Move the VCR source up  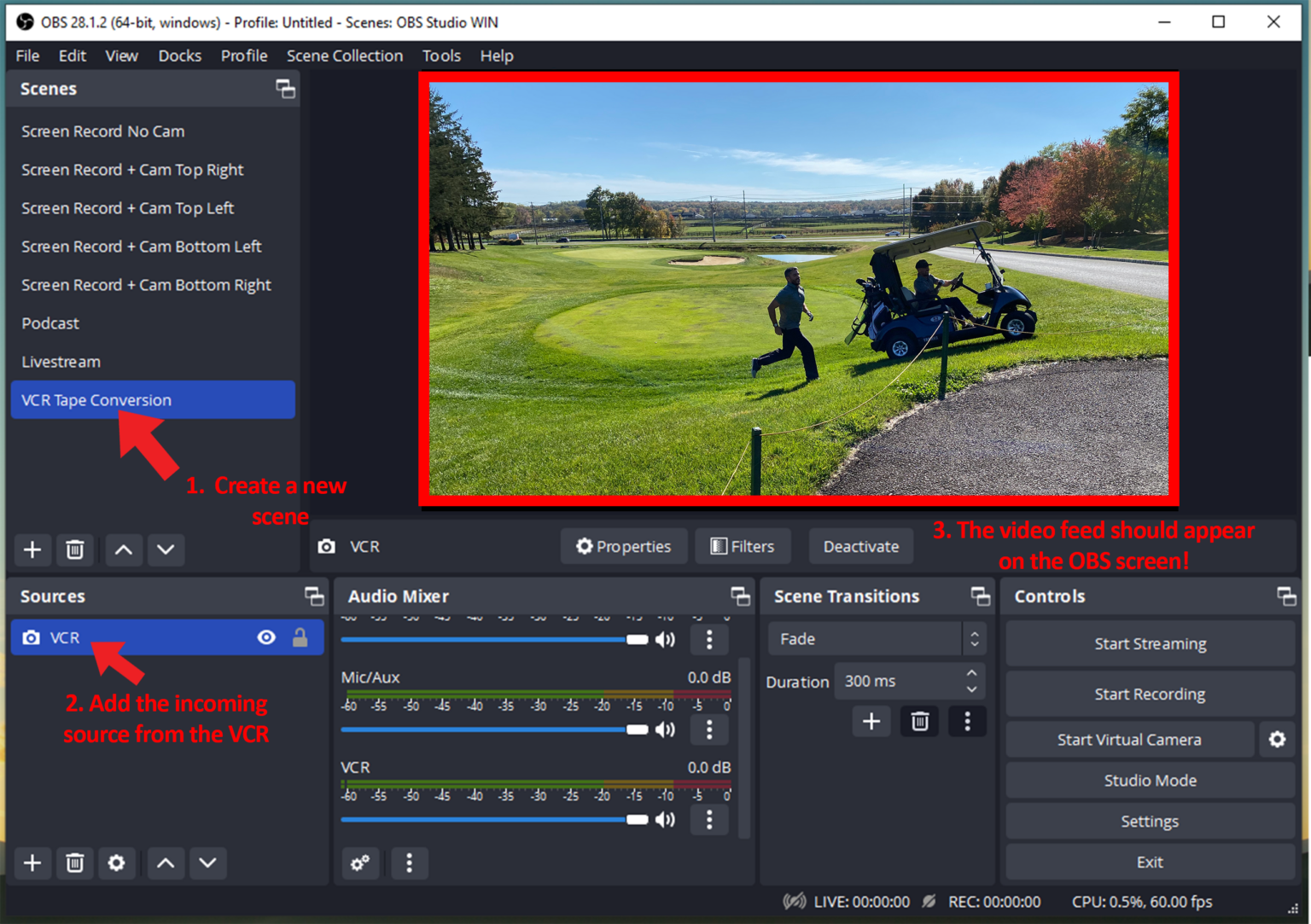point(166,863)
